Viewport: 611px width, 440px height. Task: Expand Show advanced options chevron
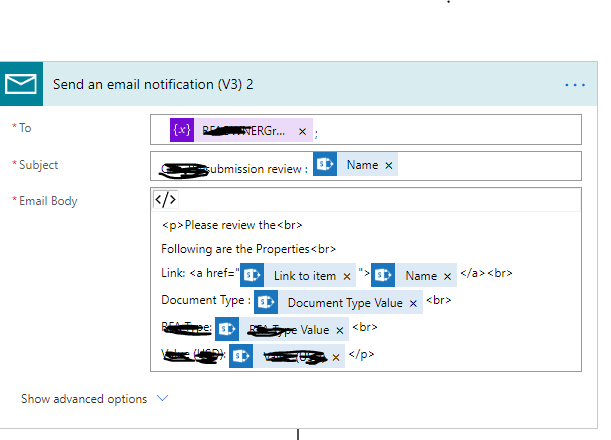[163, 398]
